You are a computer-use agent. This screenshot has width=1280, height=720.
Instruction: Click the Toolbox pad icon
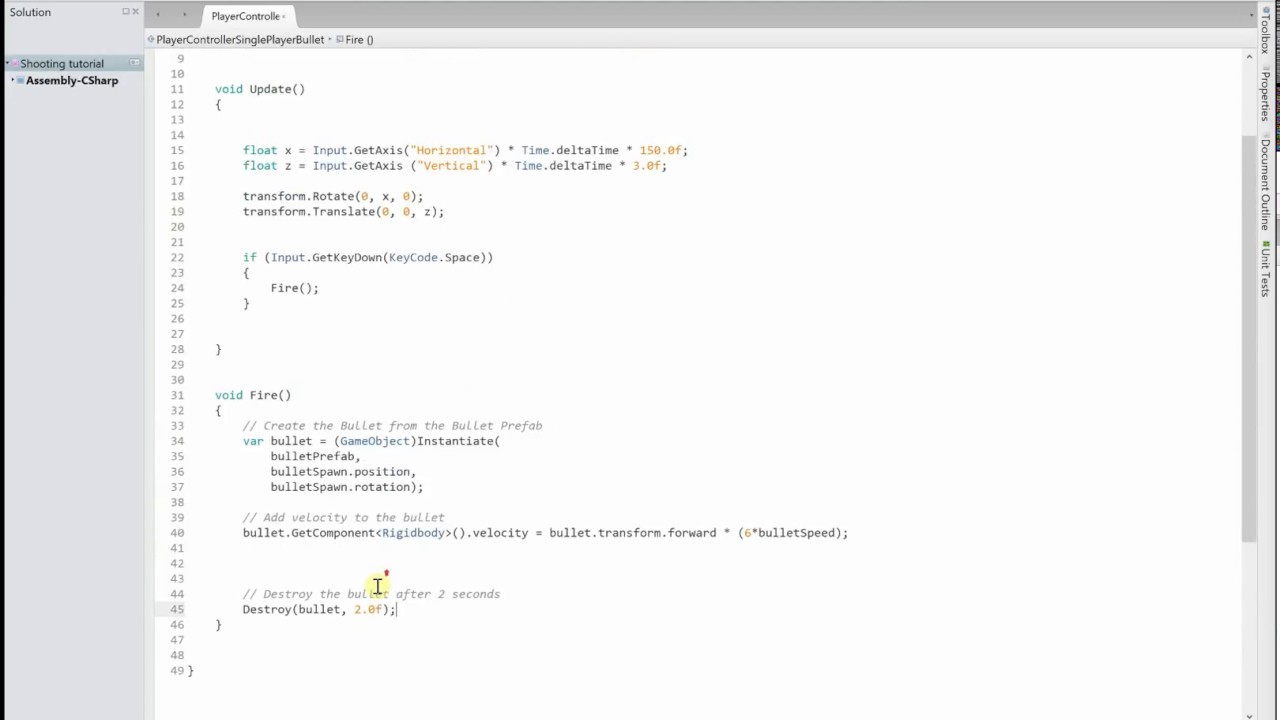[x=1265, y=10]
